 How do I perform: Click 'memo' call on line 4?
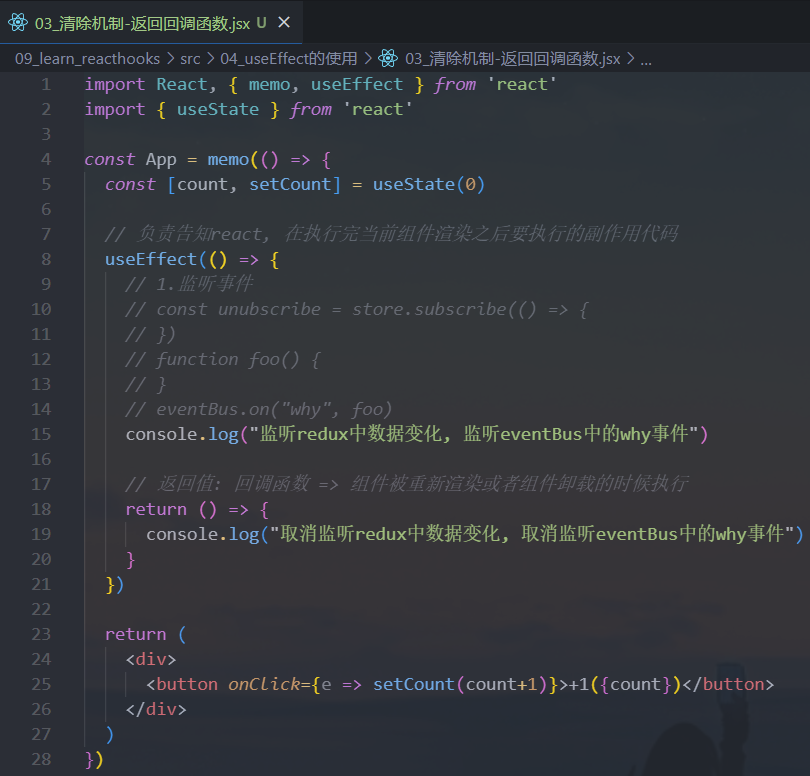[228, 160]
